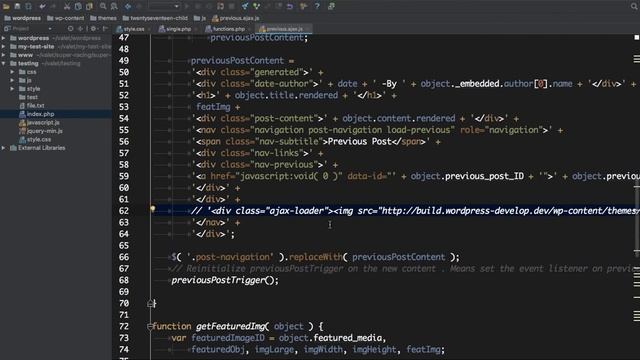Click the previousPostTrigger() call on line 68
This screenshot has width=640, height=360.
coord(225,280)
